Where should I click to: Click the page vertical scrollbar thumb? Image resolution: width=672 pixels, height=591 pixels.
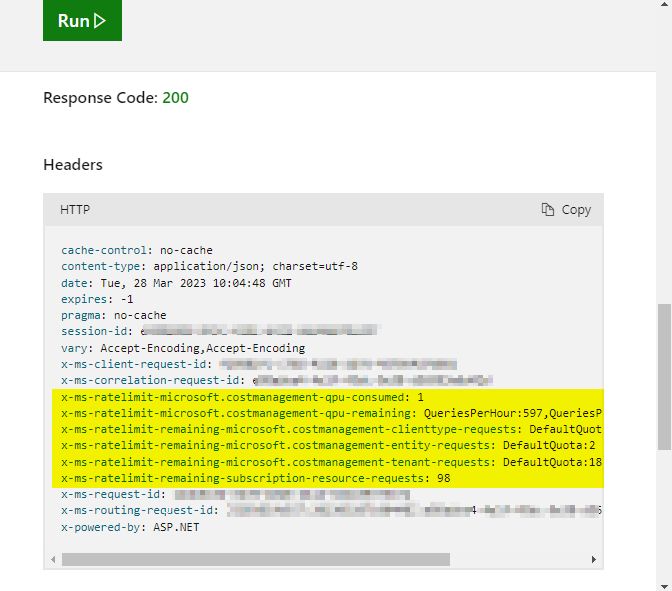click(664, 377)
